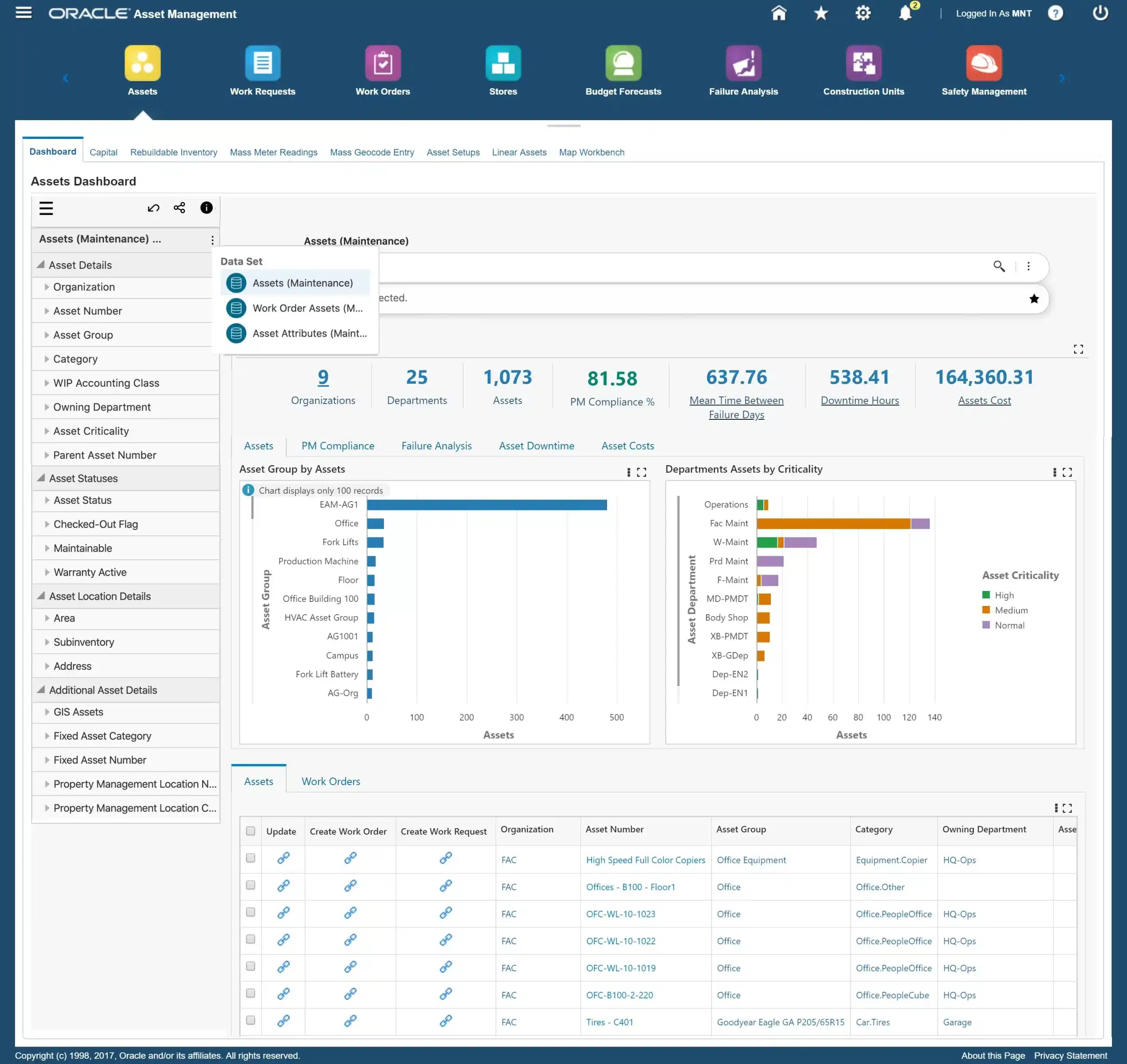Expand the Asset Group filter
Image resolution: width=1127 pixels, height=1064 pixels.
pos(47,335)
